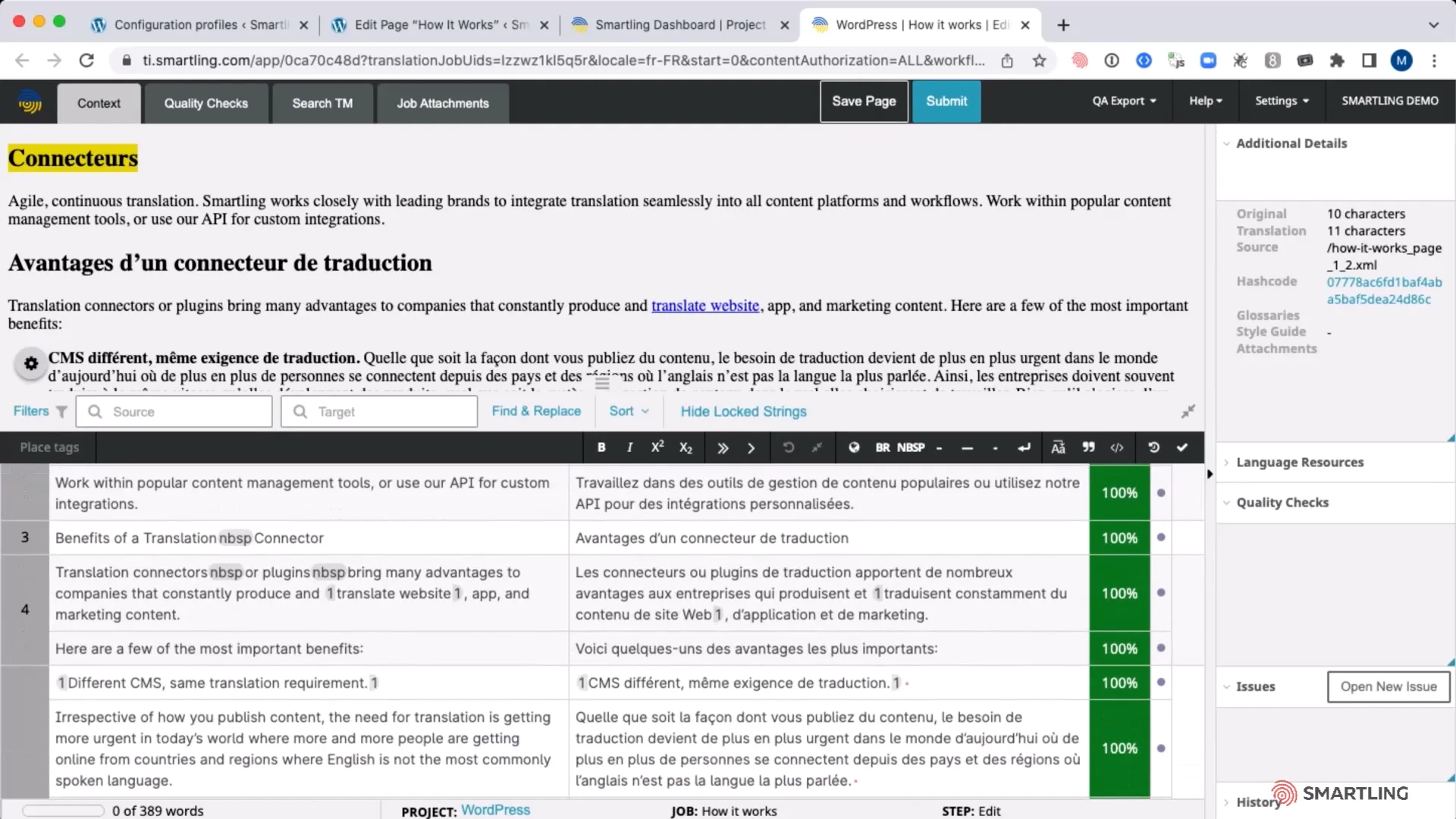Image resolution: width=1456 pixels, height=819 pixels.
Task: Expand the Language Resources section
Action: [x=1299, y=462]
